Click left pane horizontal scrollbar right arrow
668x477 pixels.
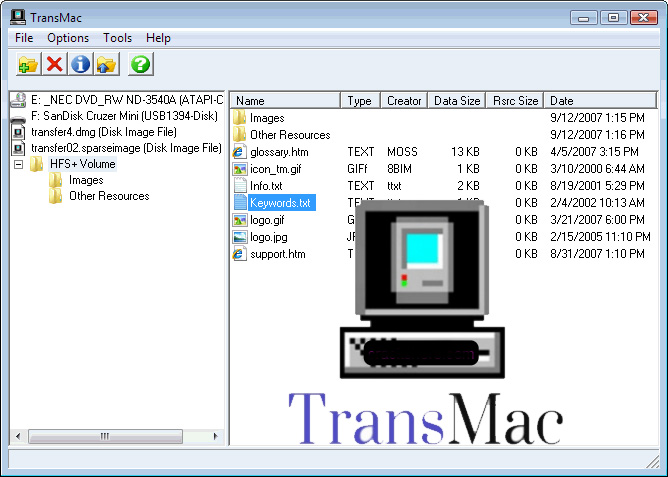click(x=217, y=438)
